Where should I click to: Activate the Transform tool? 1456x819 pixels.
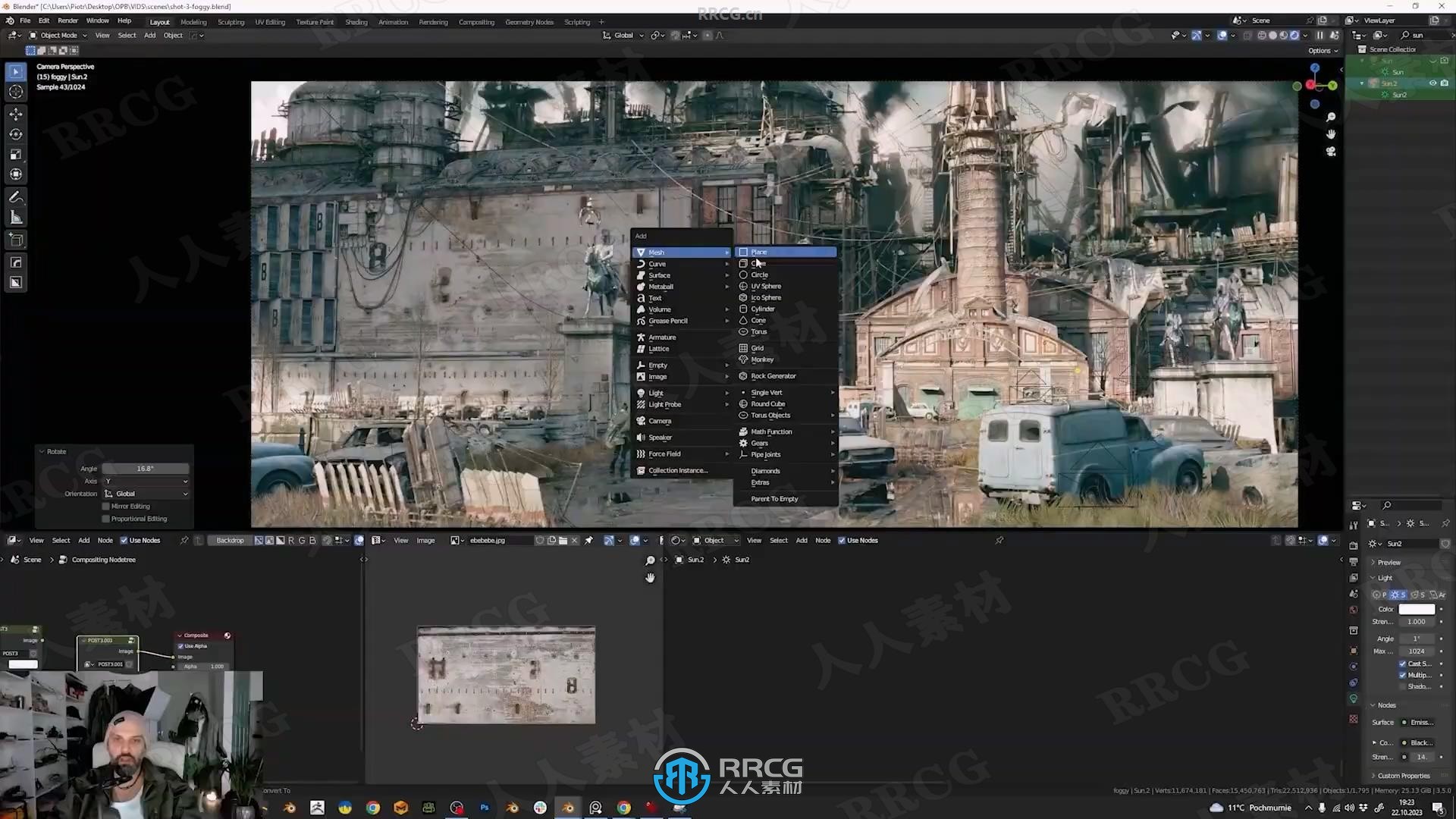[16, 174]
